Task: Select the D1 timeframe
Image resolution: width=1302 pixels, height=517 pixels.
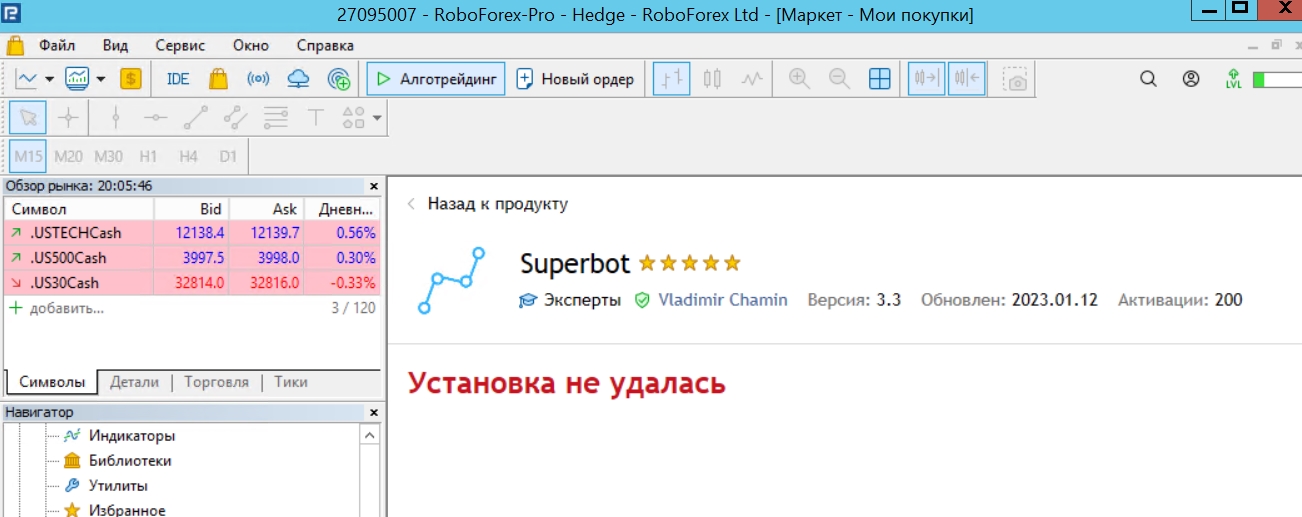Action: [228, 156]
